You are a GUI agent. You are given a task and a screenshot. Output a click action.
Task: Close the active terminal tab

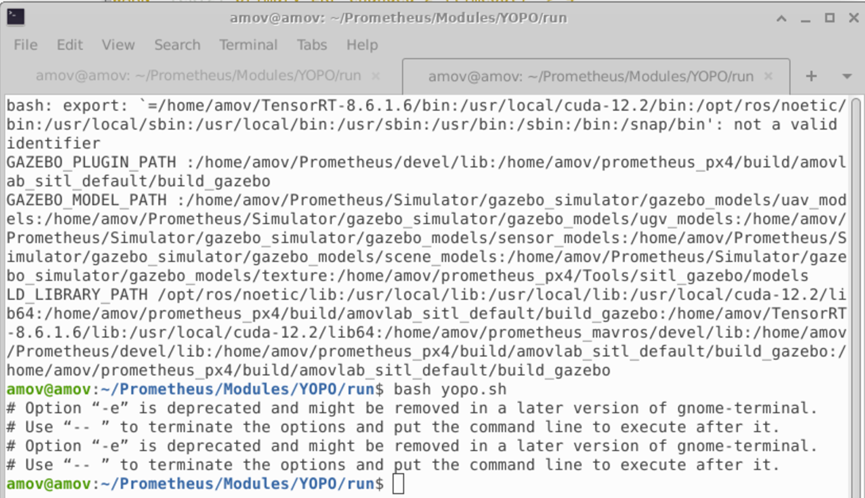pyautogui.click(x=768, y=76)
